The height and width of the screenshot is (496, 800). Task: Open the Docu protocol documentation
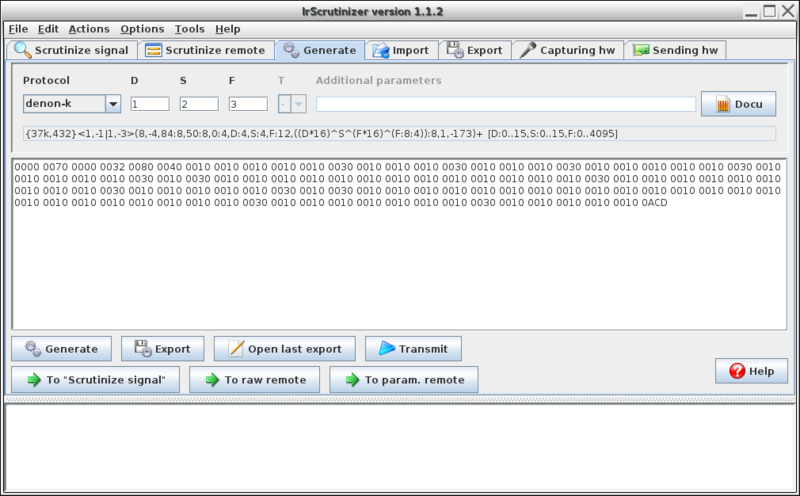coord(738,104)
